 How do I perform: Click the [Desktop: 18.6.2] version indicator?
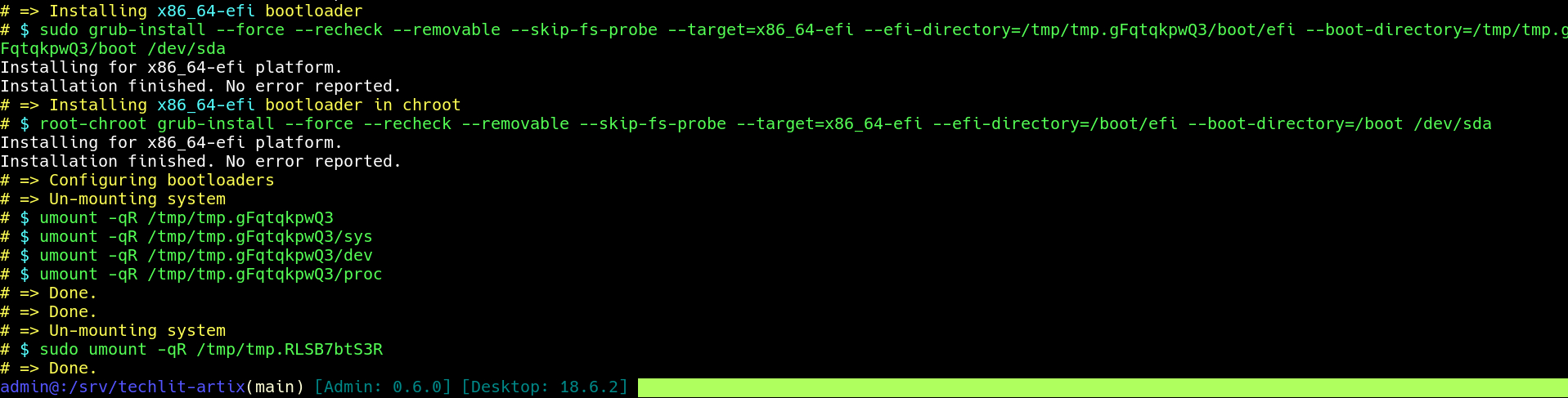click(x=545, y=387)
